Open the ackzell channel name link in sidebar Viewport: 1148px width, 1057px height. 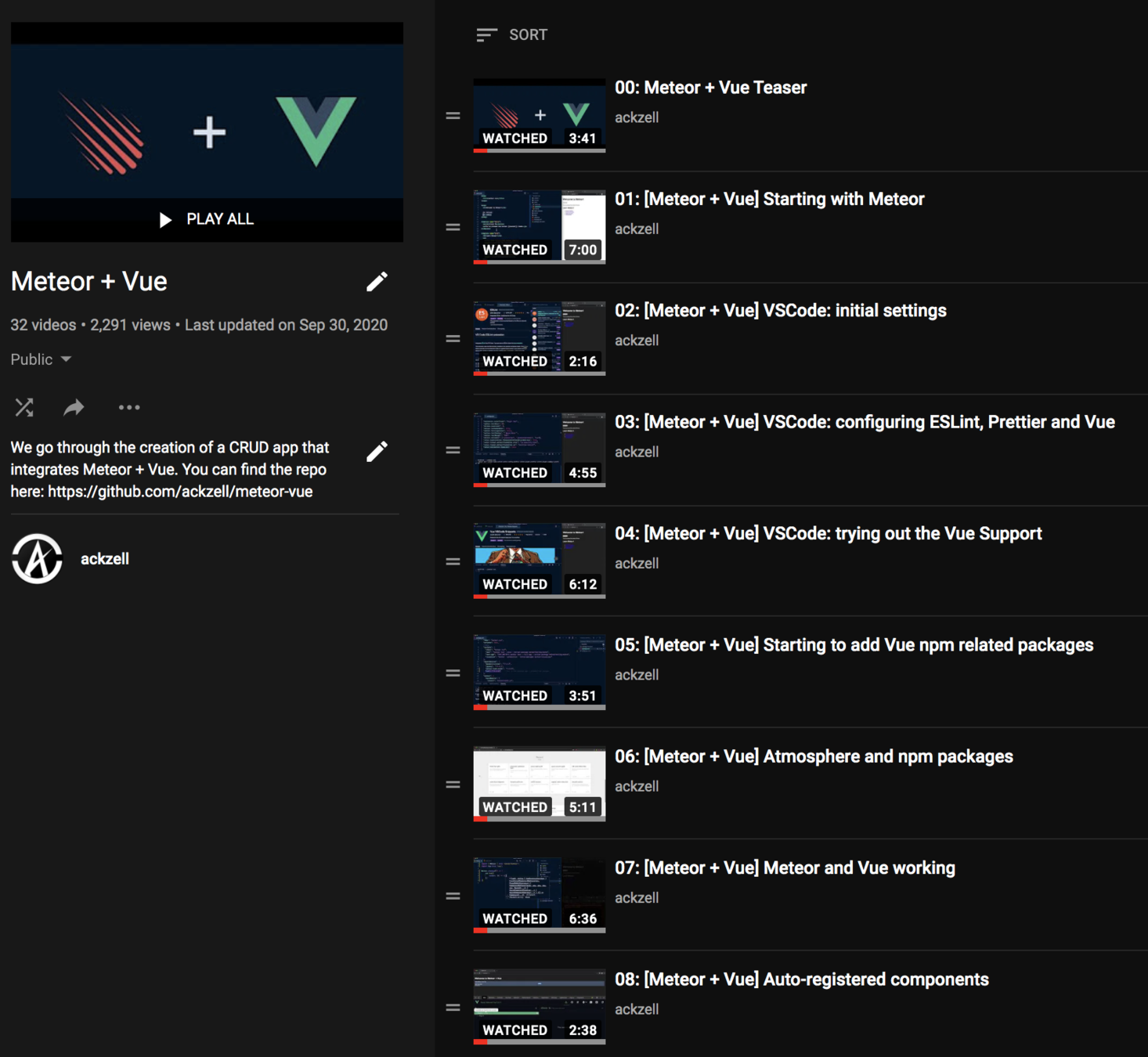[x=105, y=559]
